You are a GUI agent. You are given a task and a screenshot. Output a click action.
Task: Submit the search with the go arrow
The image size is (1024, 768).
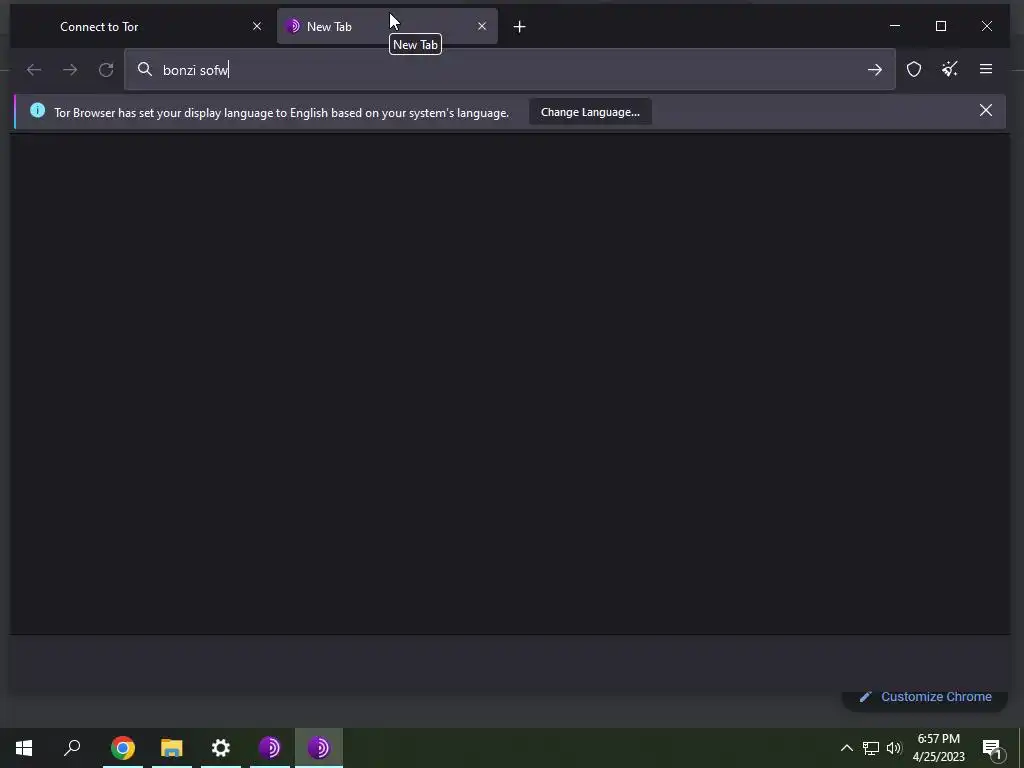click(874, 69)
